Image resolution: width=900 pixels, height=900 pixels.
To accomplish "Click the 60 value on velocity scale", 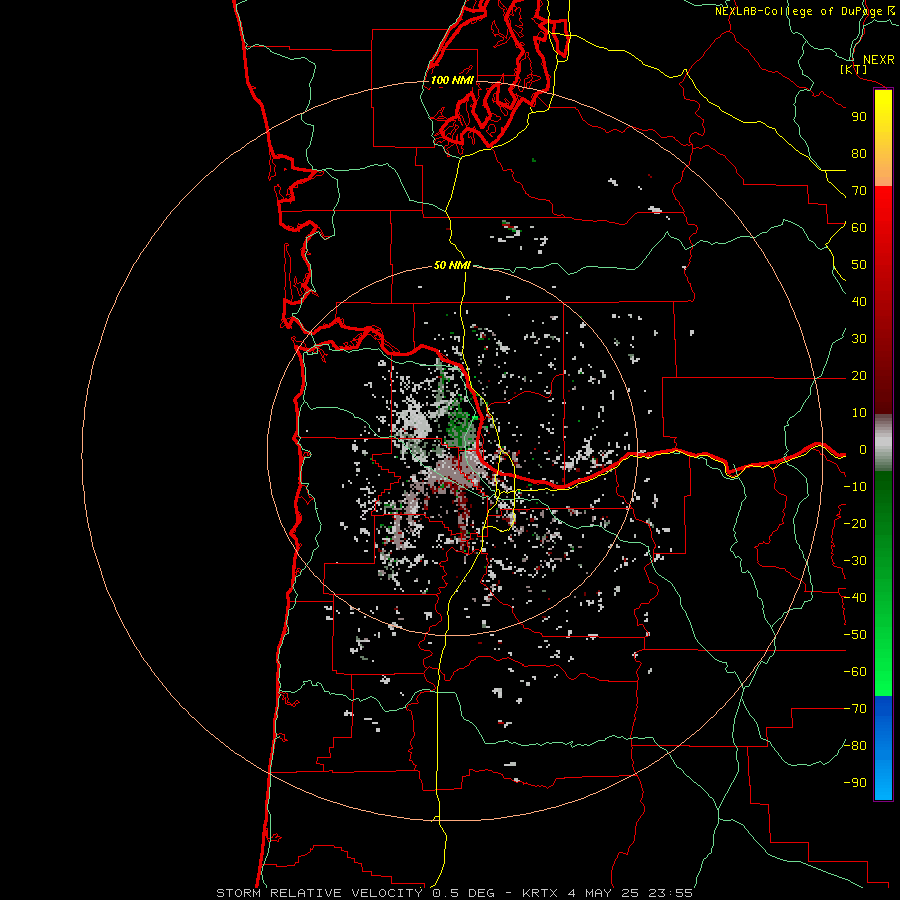I will point(859,228).
